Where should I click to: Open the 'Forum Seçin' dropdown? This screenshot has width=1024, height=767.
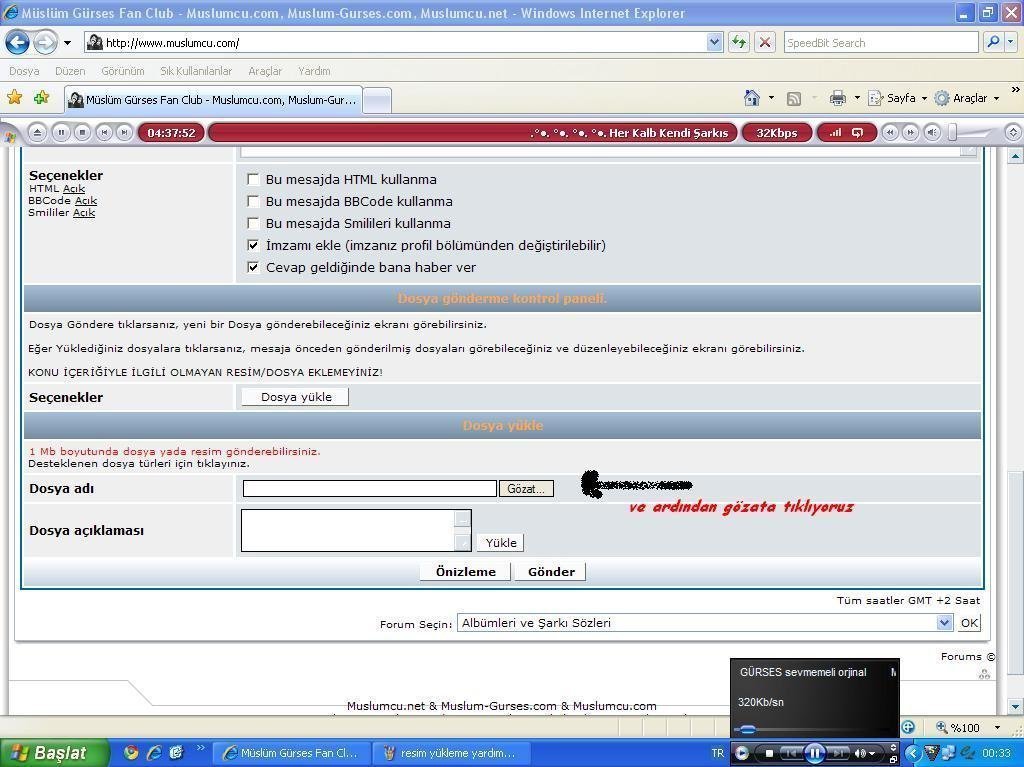click(705, 623)
